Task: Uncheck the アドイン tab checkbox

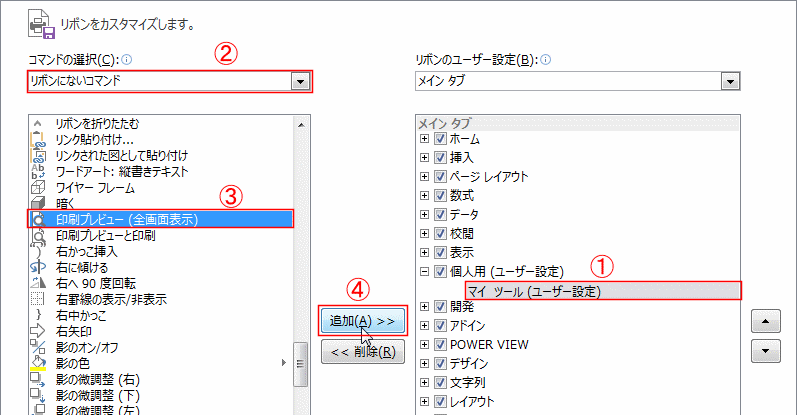Action: point(440,325)
